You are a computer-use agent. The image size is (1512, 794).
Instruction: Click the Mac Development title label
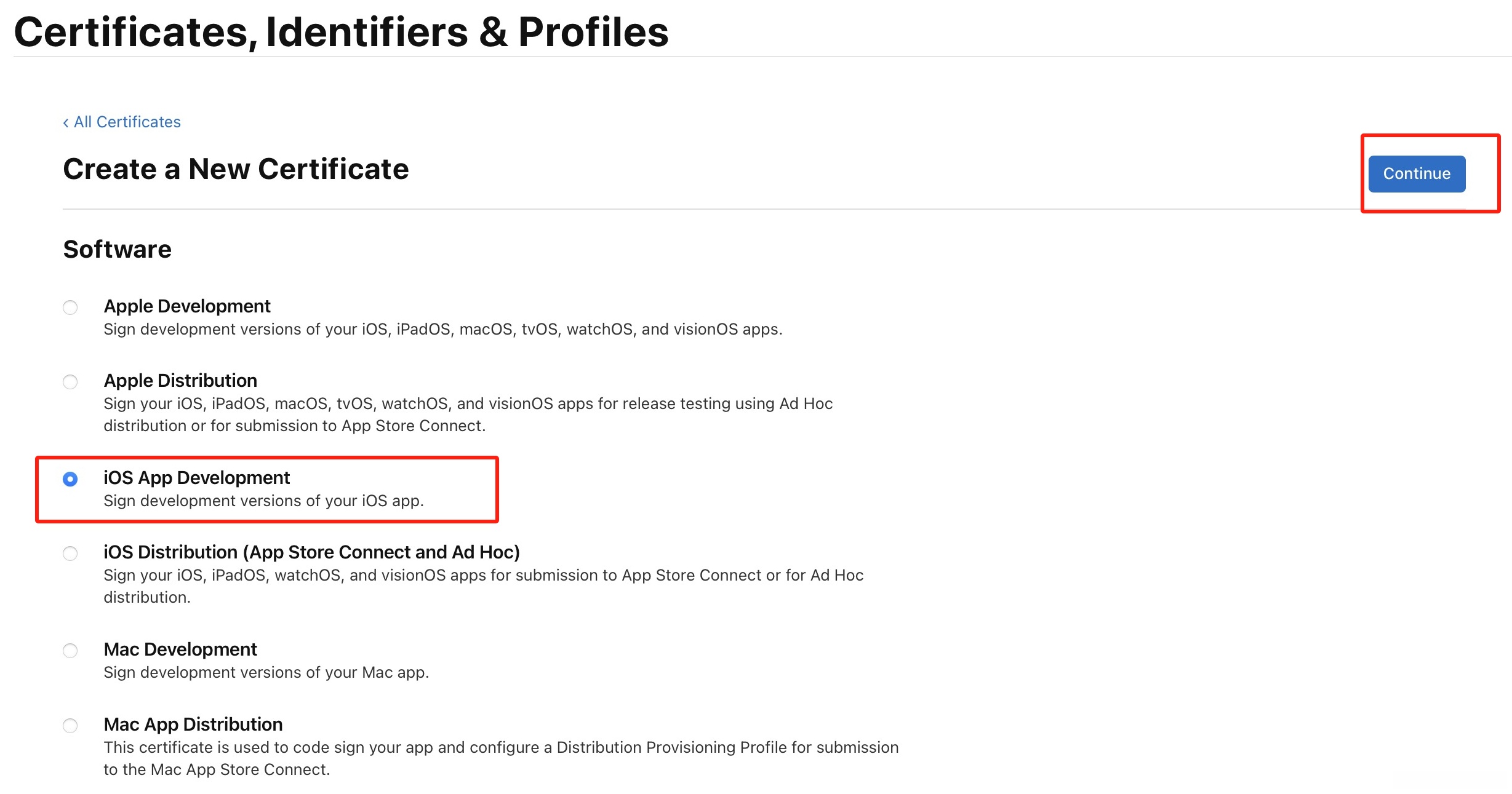point(180,649)
